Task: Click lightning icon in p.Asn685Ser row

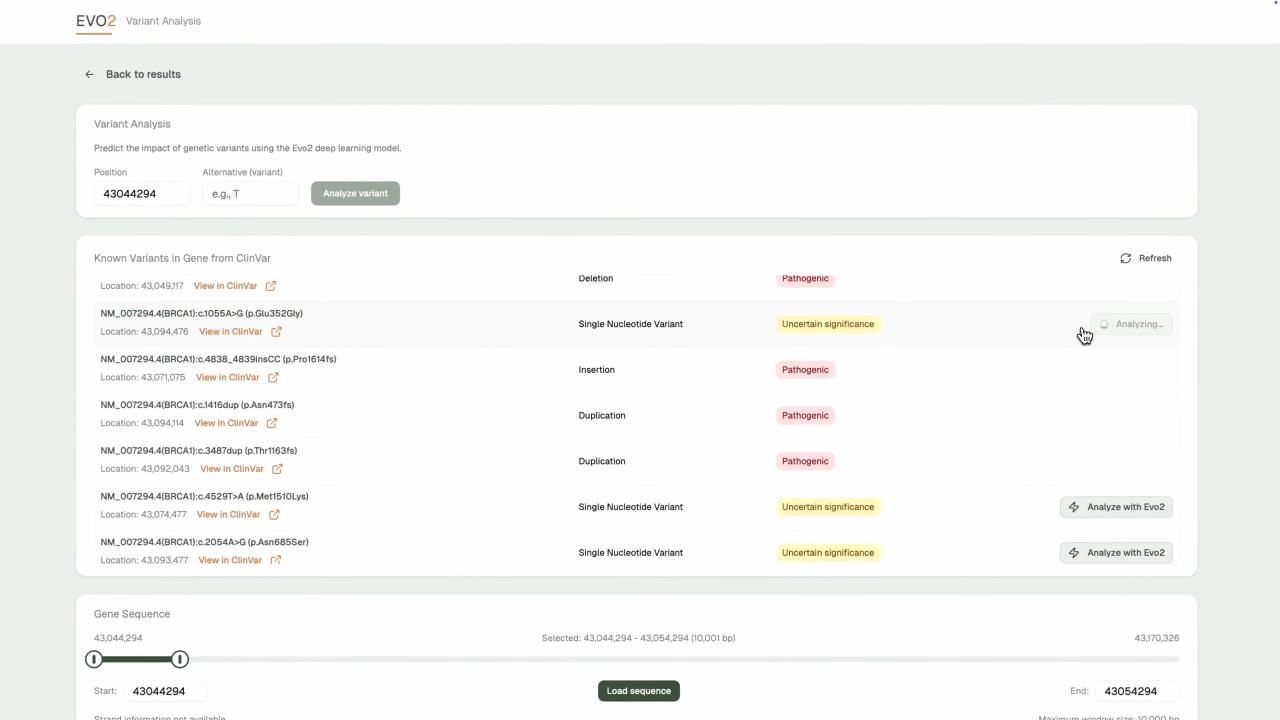Action: [1074, 553]
